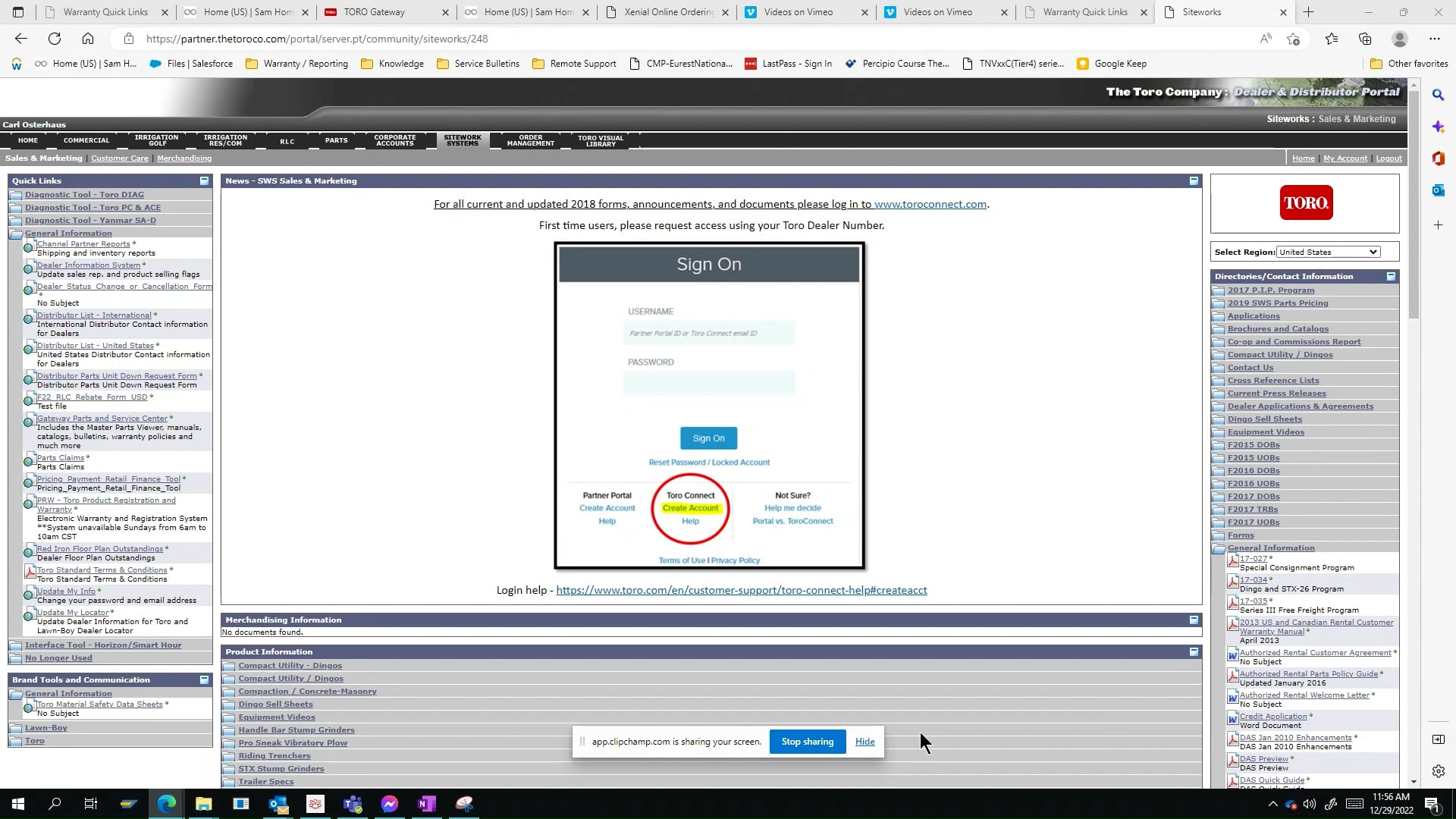The image size is (1456, 819).
Task: Collapse Brand Tools and Communication panel
Action: 204,679
